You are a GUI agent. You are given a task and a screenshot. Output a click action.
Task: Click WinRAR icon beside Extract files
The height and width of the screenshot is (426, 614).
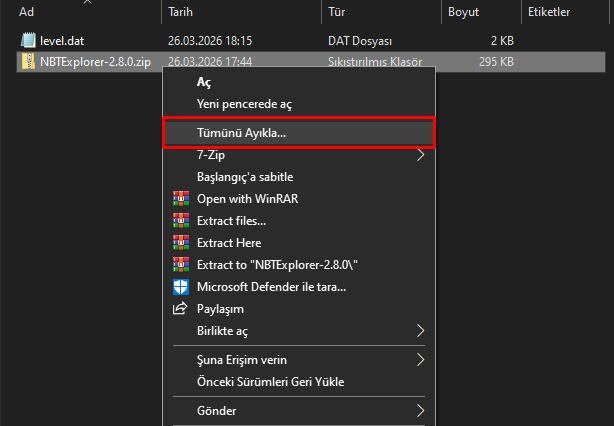[x=180, y=220]
